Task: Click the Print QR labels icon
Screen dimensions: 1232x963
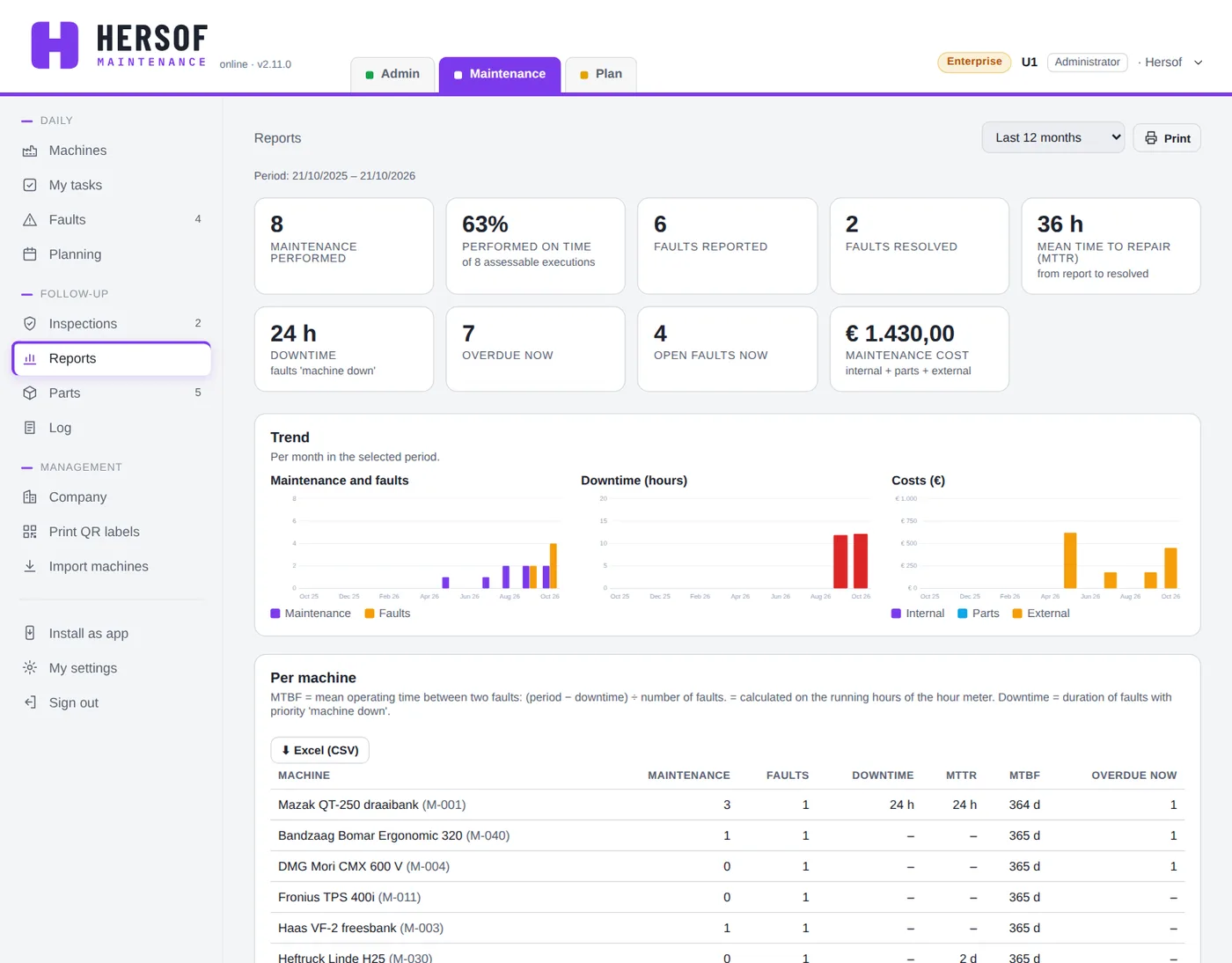Action: [x=30, y=532]
